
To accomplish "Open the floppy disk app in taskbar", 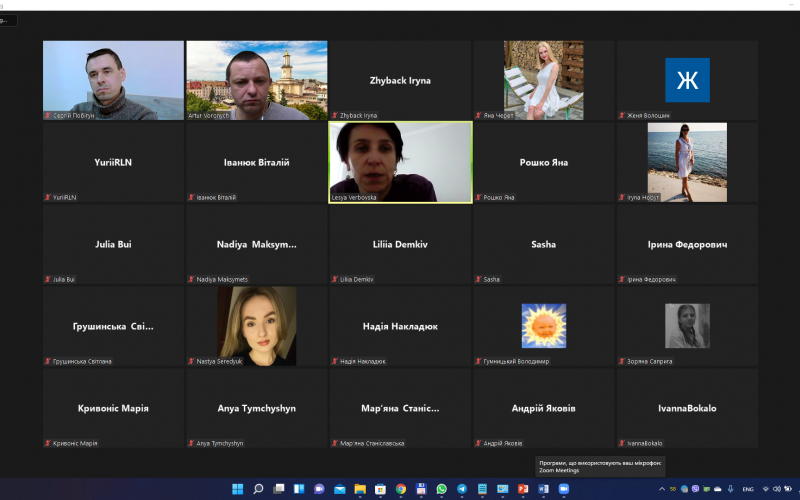I will (x=421, y=489).
